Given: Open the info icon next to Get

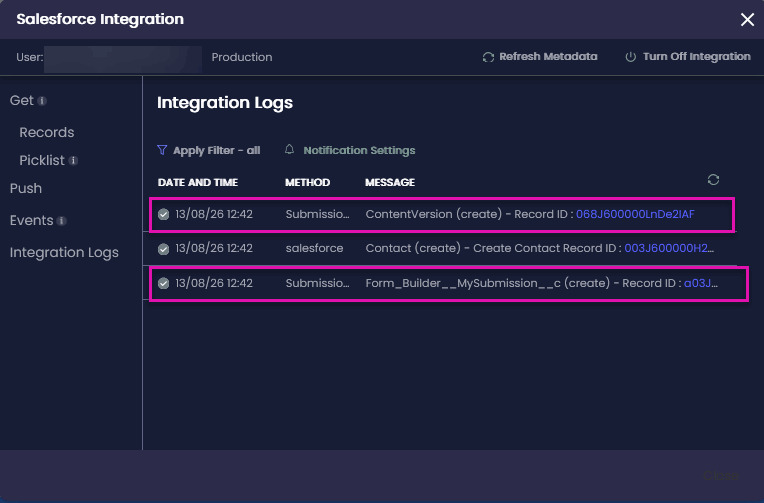Looking at the screenshot, I should click(42, 101).
